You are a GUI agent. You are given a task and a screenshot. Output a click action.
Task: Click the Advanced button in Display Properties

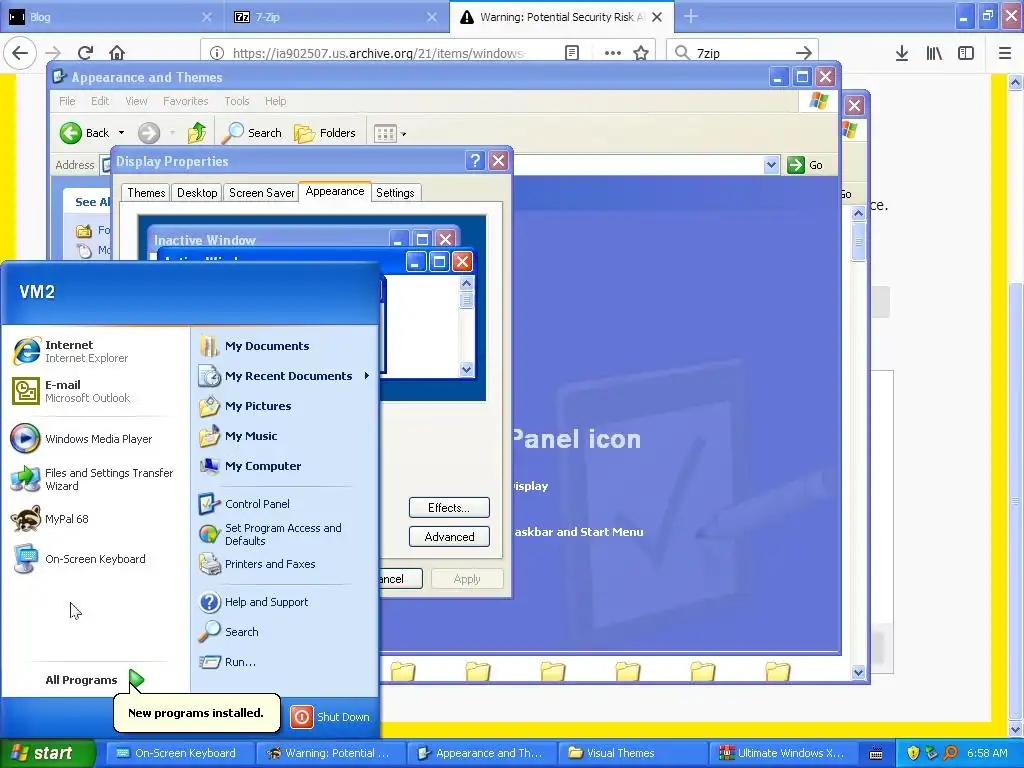click(x=449, y=537)
